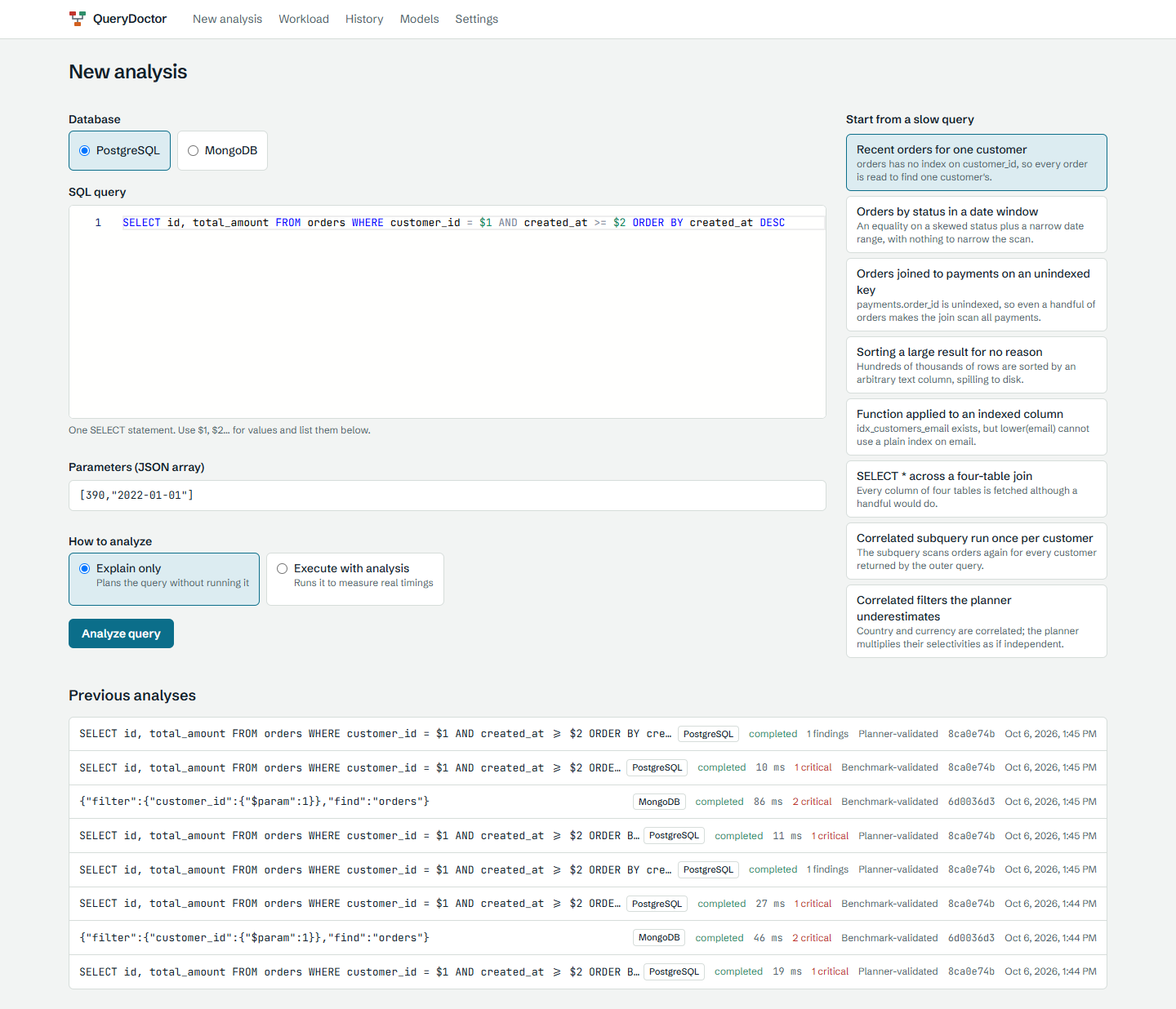
Task: Pick the Sorting a large result sample
Action: pos(977,365)
